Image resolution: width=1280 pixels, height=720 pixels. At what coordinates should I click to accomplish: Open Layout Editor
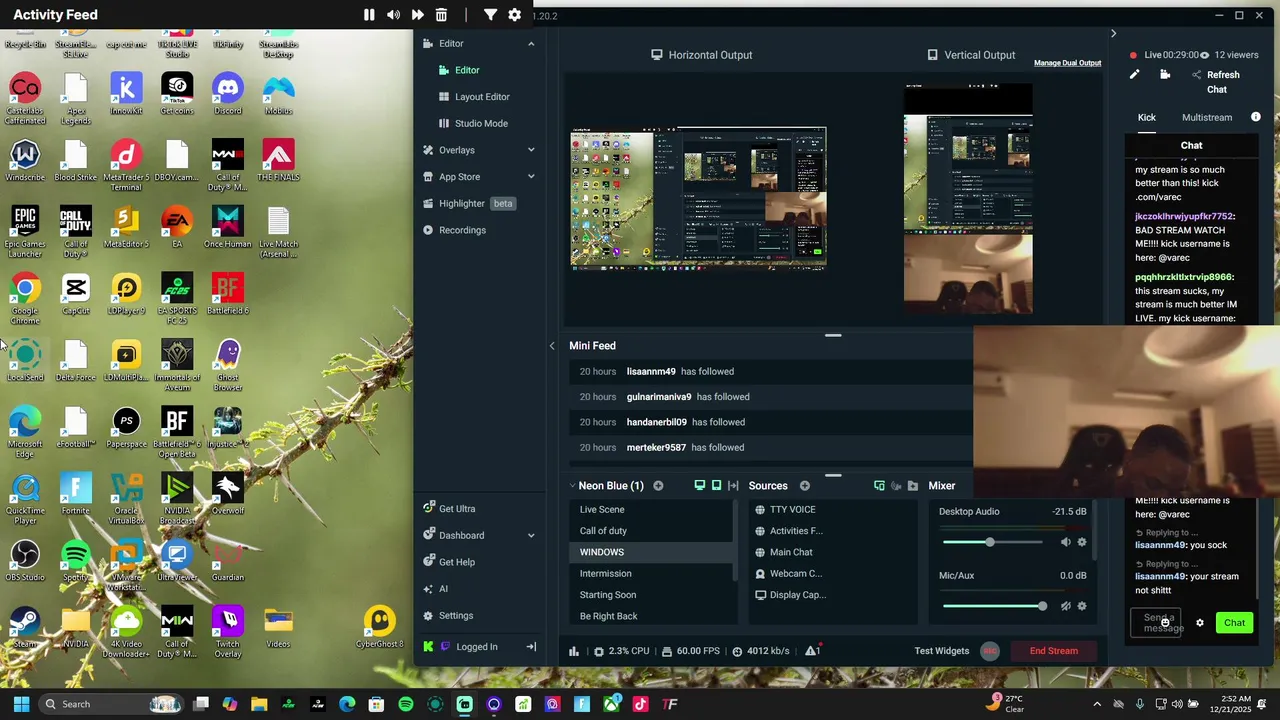pos(482,97)
